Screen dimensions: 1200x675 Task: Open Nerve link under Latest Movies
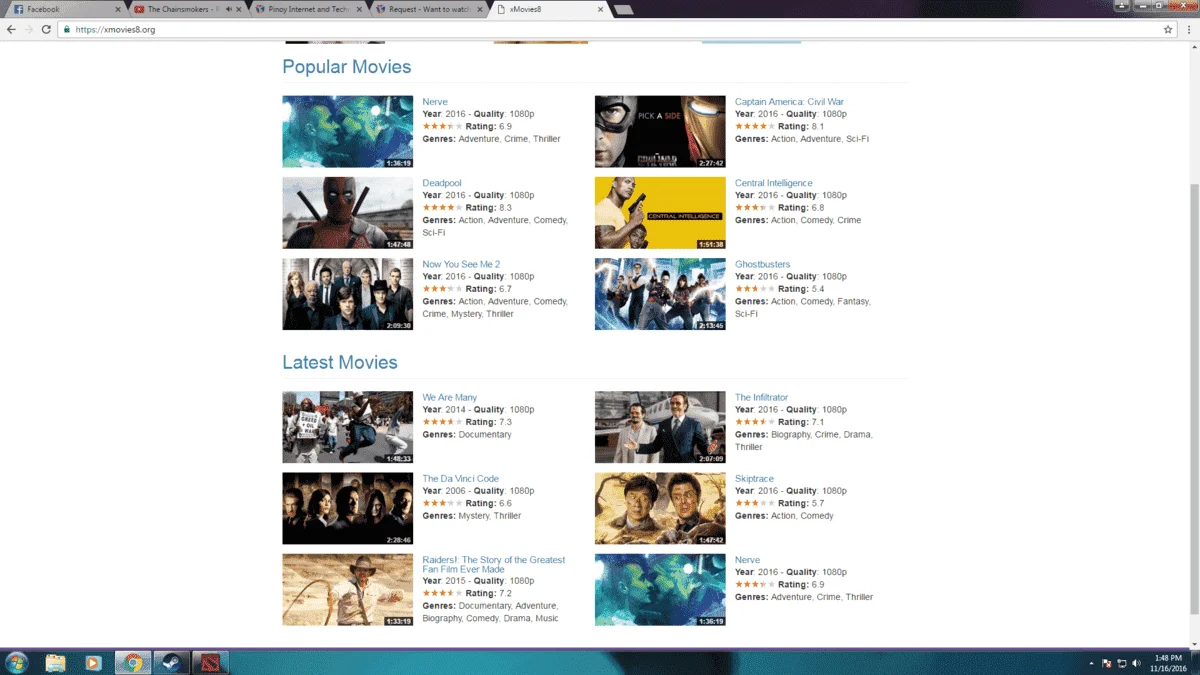(748, 559)
